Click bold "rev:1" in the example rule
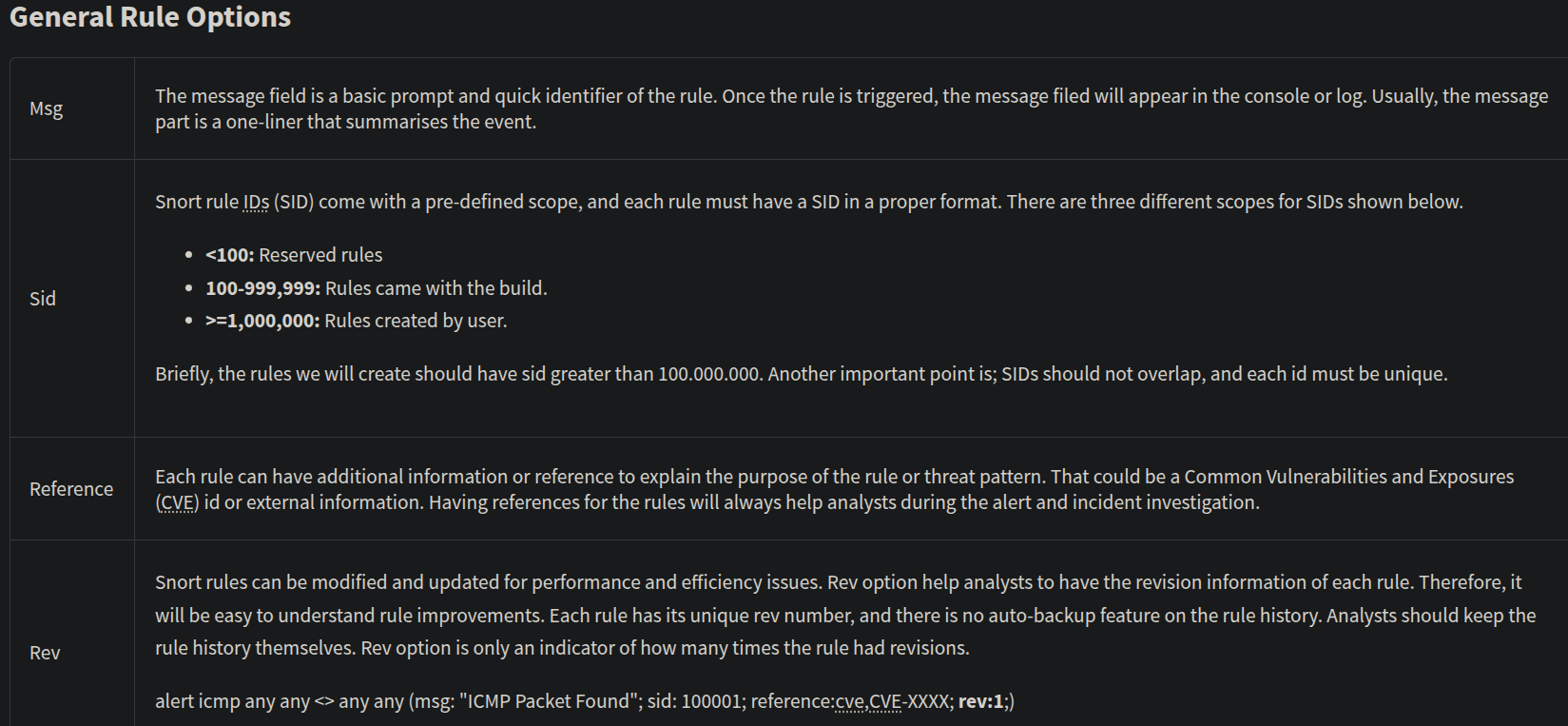Image resolution: width=1568 pixels, height=726 pixels. coord(981,701)
